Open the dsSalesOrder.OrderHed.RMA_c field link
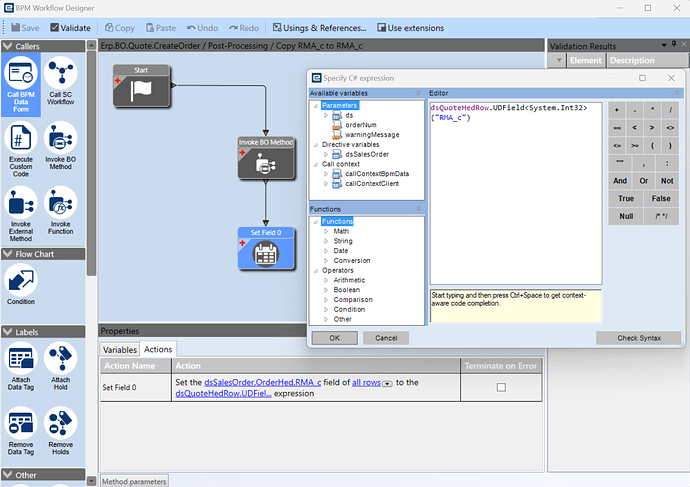 point(262,382)
